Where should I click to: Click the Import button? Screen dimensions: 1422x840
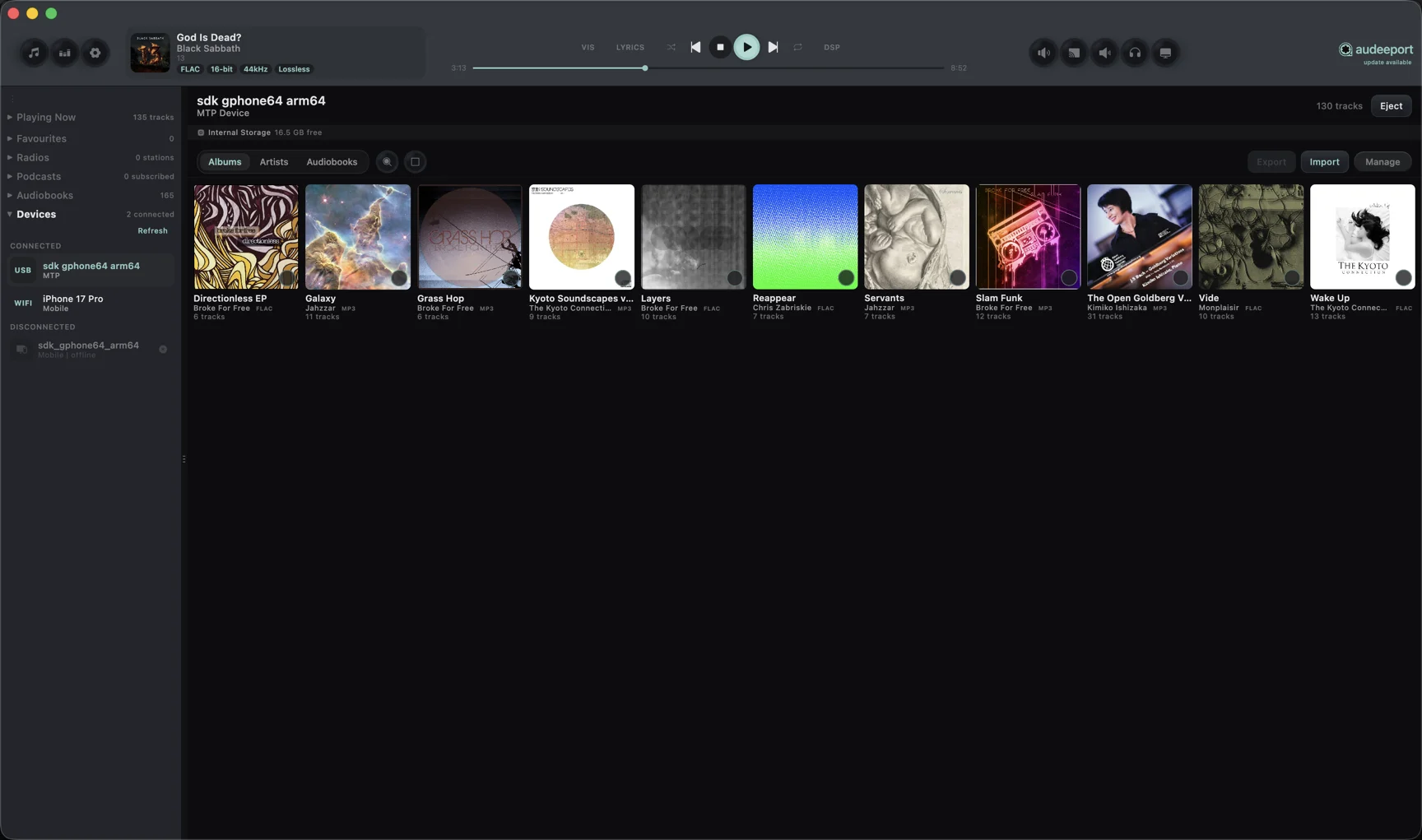pyautogui.click(x=1324, y=162)
